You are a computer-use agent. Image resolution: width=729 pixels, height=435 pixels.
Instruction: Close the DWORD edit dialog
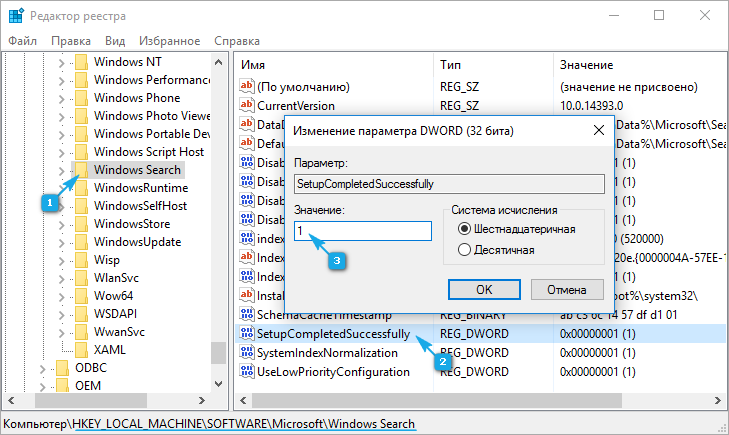pos(597,130)
